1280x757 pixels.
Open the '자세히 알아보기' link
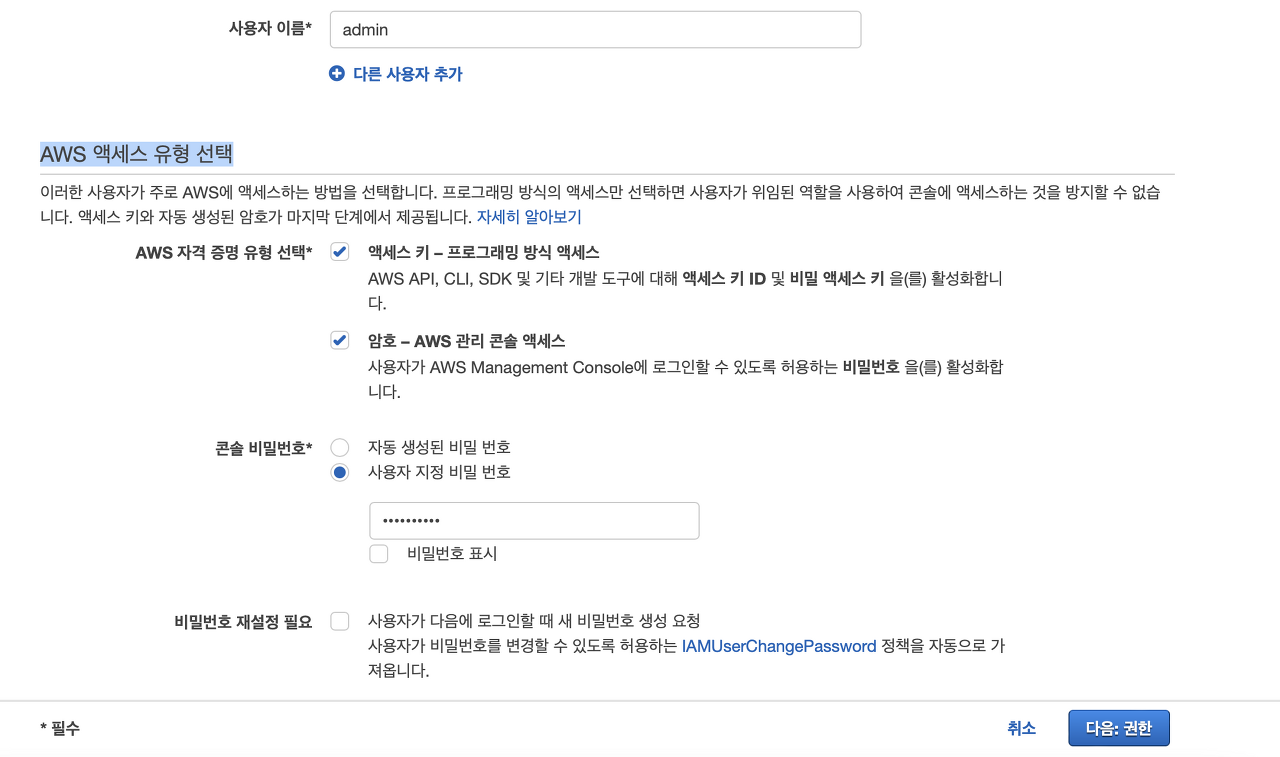[529, 216]
